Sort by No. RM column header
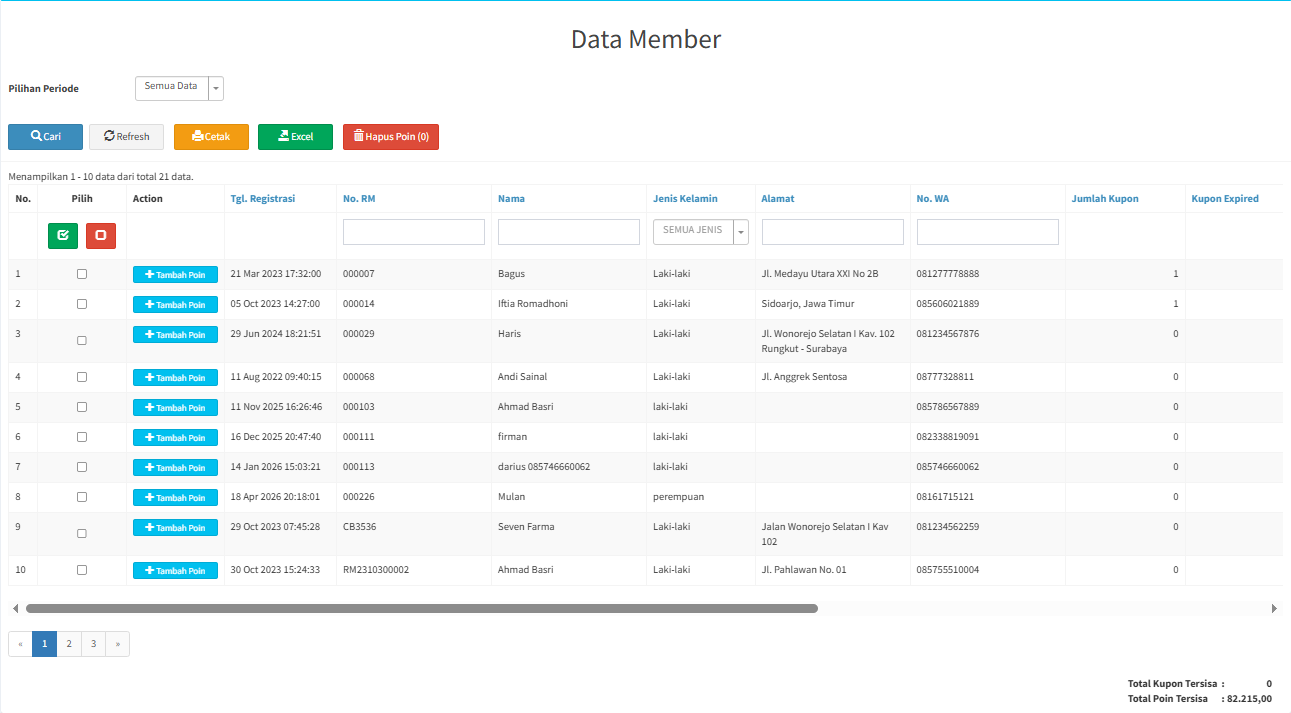Viewport: 1291px width, 713px height. pyautogui.click(x=359, y=198)
